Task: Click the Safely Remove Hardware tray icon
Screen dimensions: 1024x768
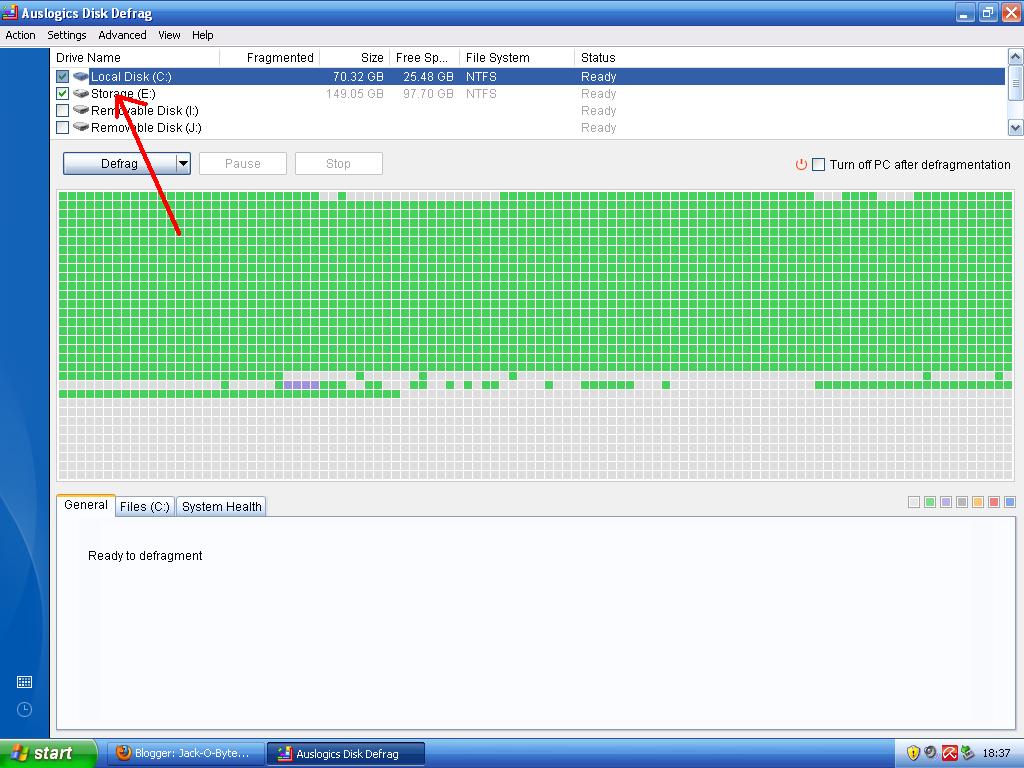Action: click(967, 753)
